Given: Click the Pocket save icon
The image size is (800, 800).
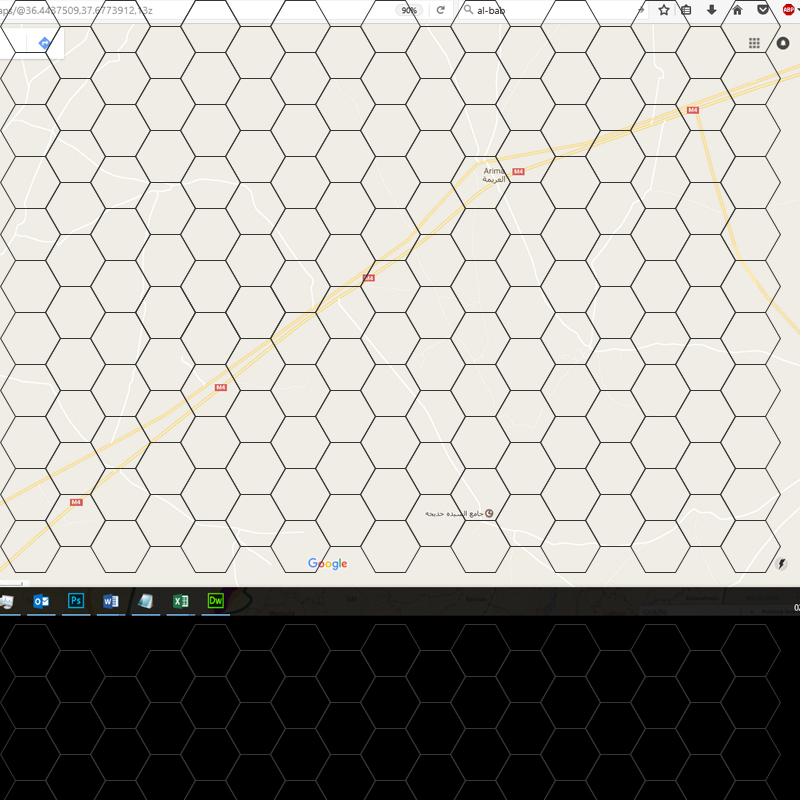Looking at the screenshot, I should tap(763, 10).
